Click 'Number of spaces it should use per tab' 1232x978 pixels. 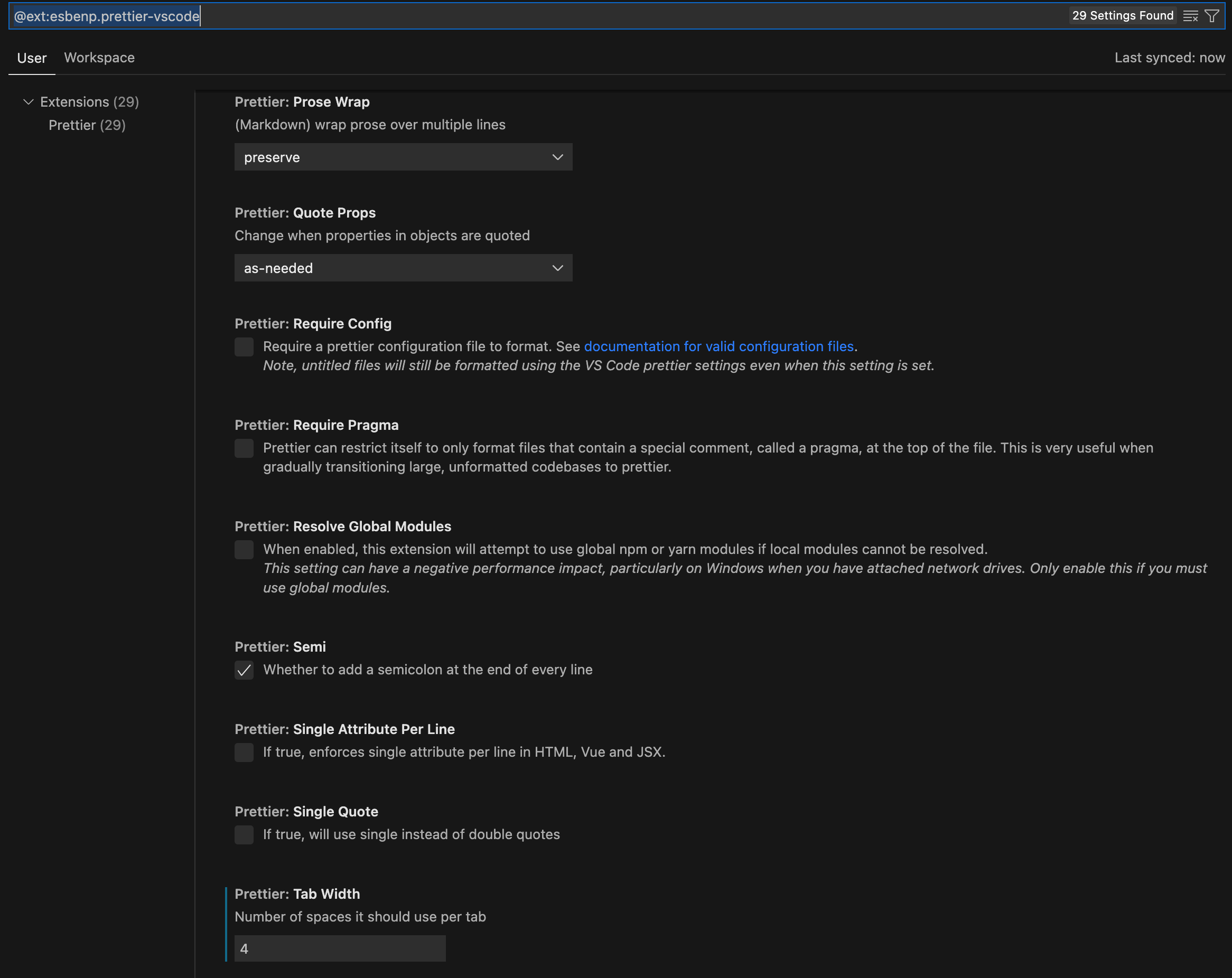(360, 916)
